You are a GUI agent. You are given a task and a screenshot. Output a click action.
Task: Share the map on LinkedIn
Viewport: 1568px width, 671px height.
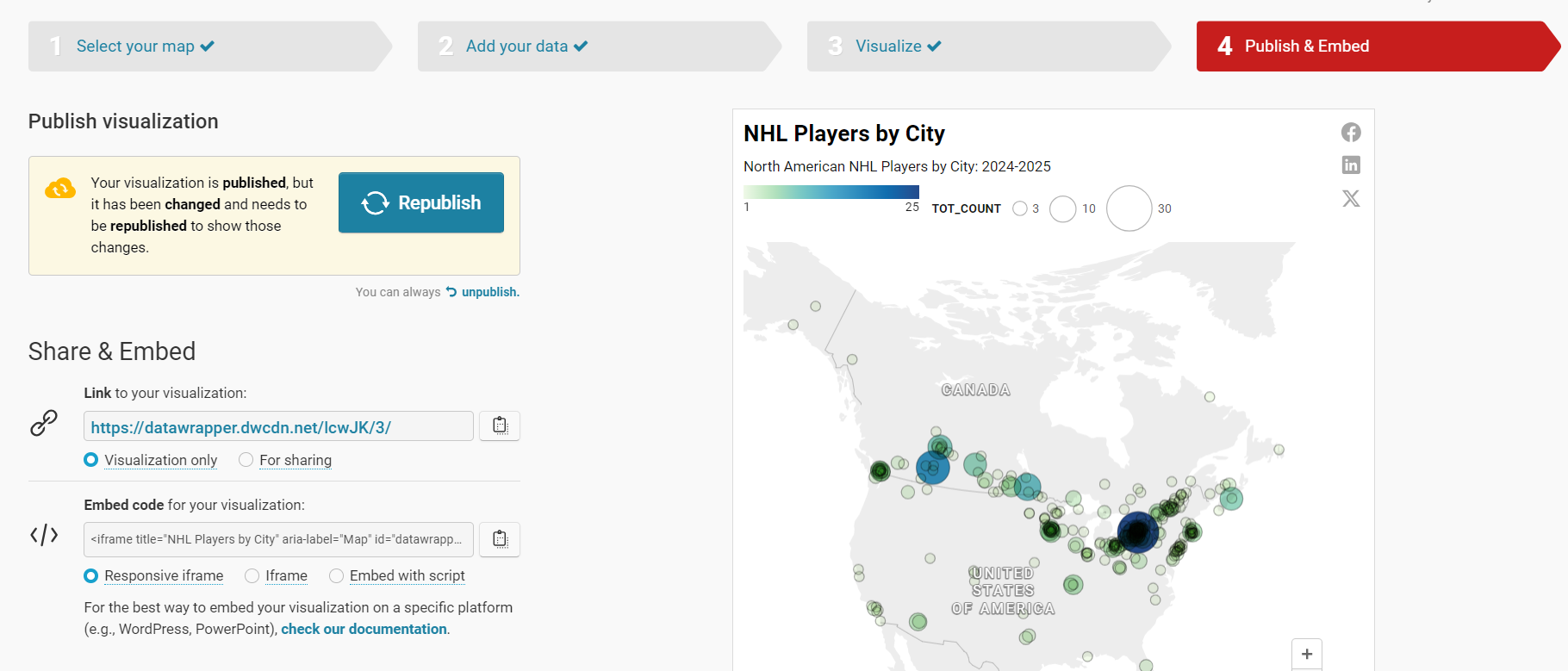coord(1351,165)
